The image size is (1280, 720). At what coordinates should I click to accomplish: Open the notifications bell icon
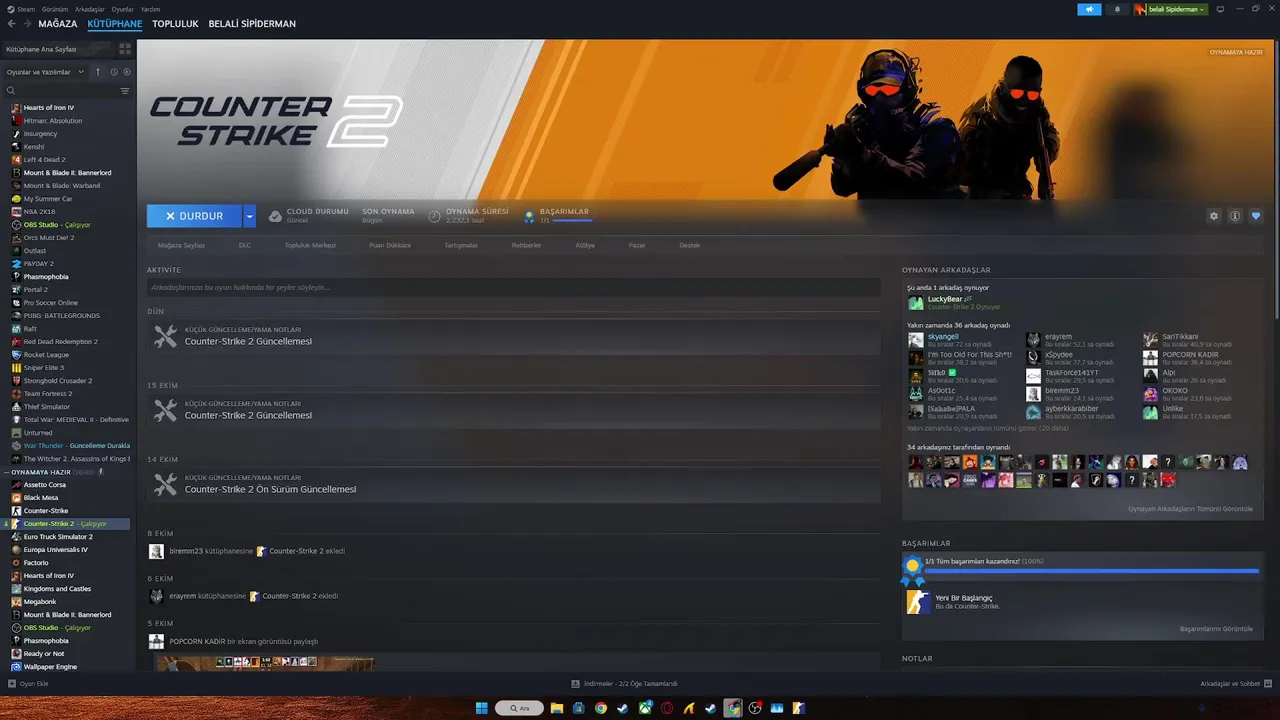1117,9
